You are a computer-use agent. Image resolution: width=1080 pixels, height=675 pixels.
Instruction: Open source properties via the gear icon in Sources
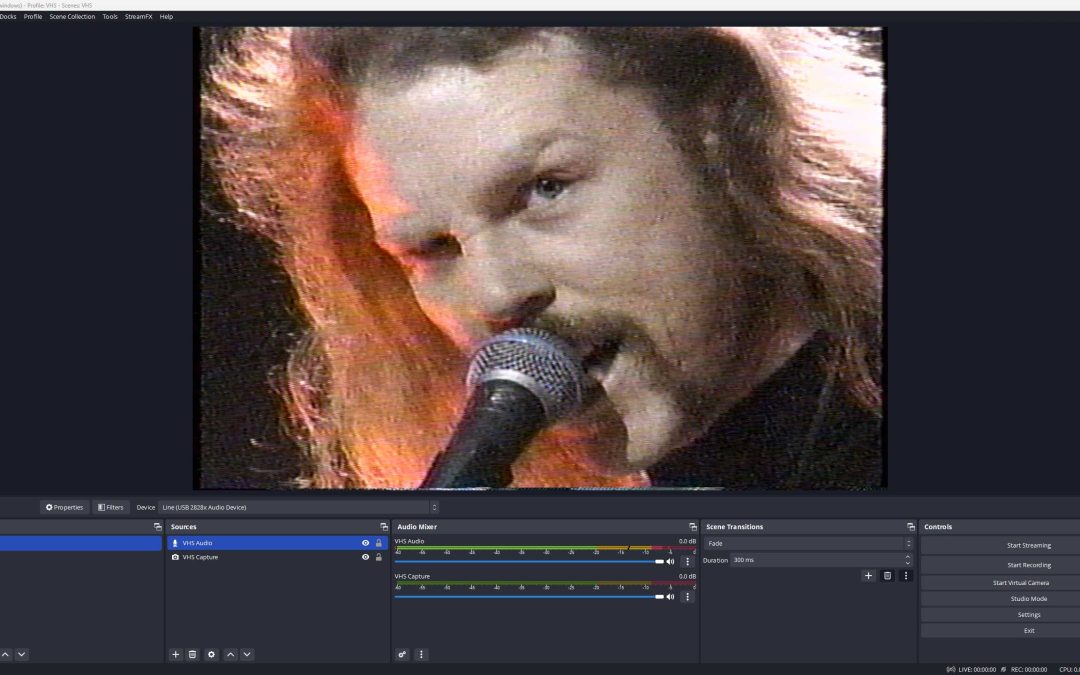pyautogui.click(x=211, y=654)
